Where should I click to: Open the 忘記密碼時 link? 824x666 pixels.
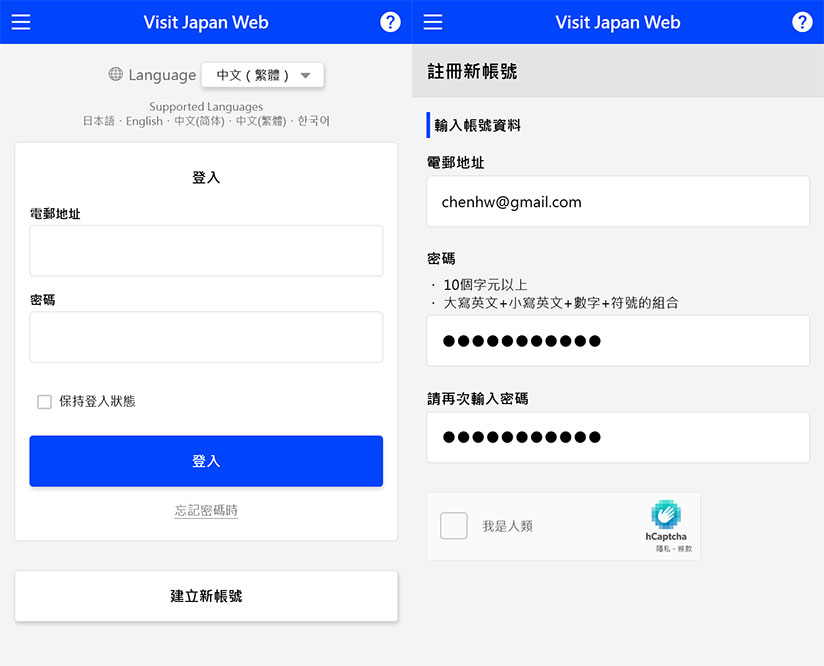click(206, 510)
